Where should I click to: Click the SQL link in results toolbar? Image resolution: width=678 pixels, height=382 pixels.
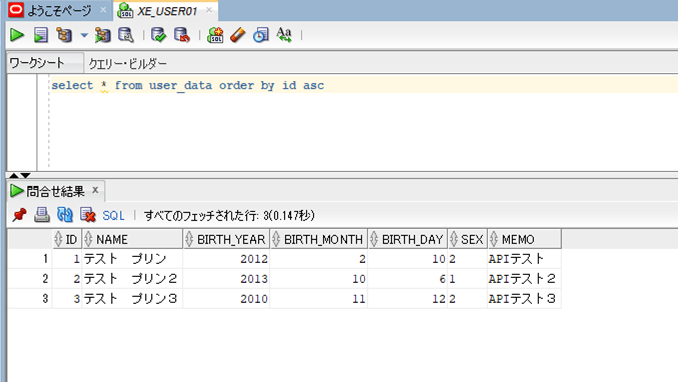click(113, 215)
